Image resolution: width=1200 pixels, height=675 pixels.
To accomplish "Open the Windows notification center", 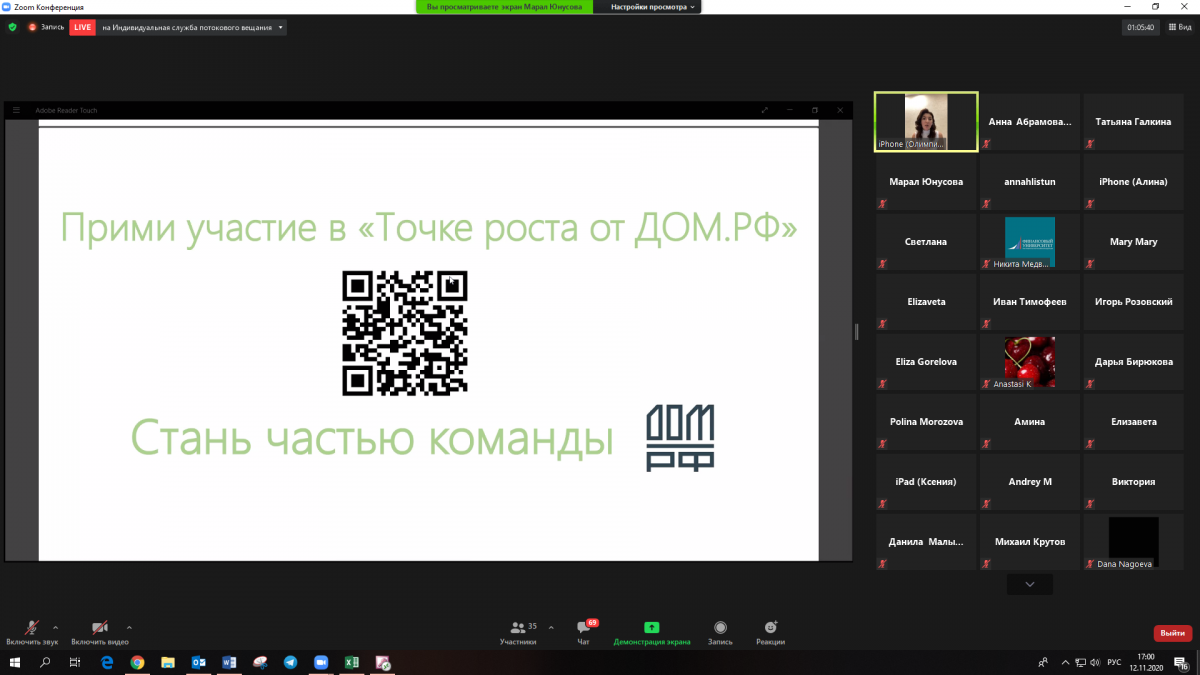I will 1180,662.
